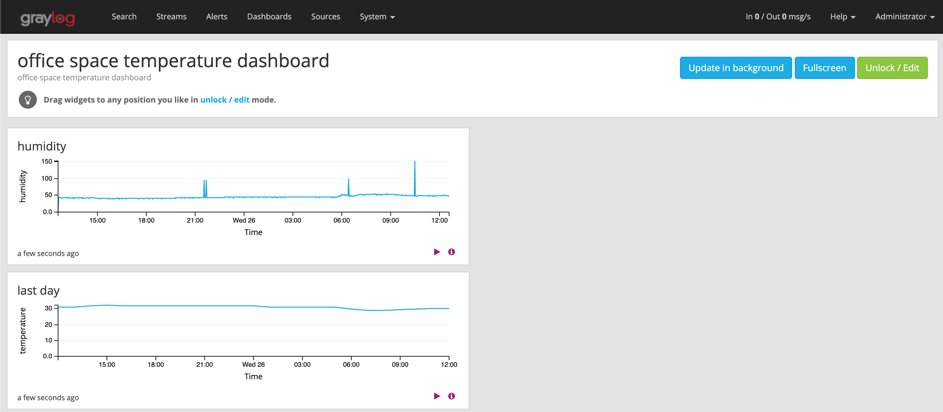The width and height of the screenshot is (943, 412).
Task: Navigate to Dashboards
Action: pyautogui.click(x=269, y=17)
